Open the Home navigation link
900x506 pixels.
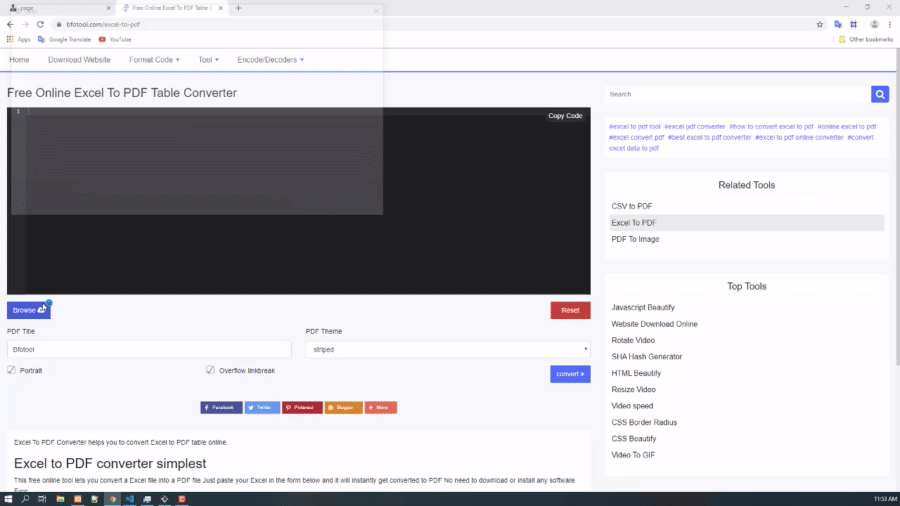(x=19, y=60)
